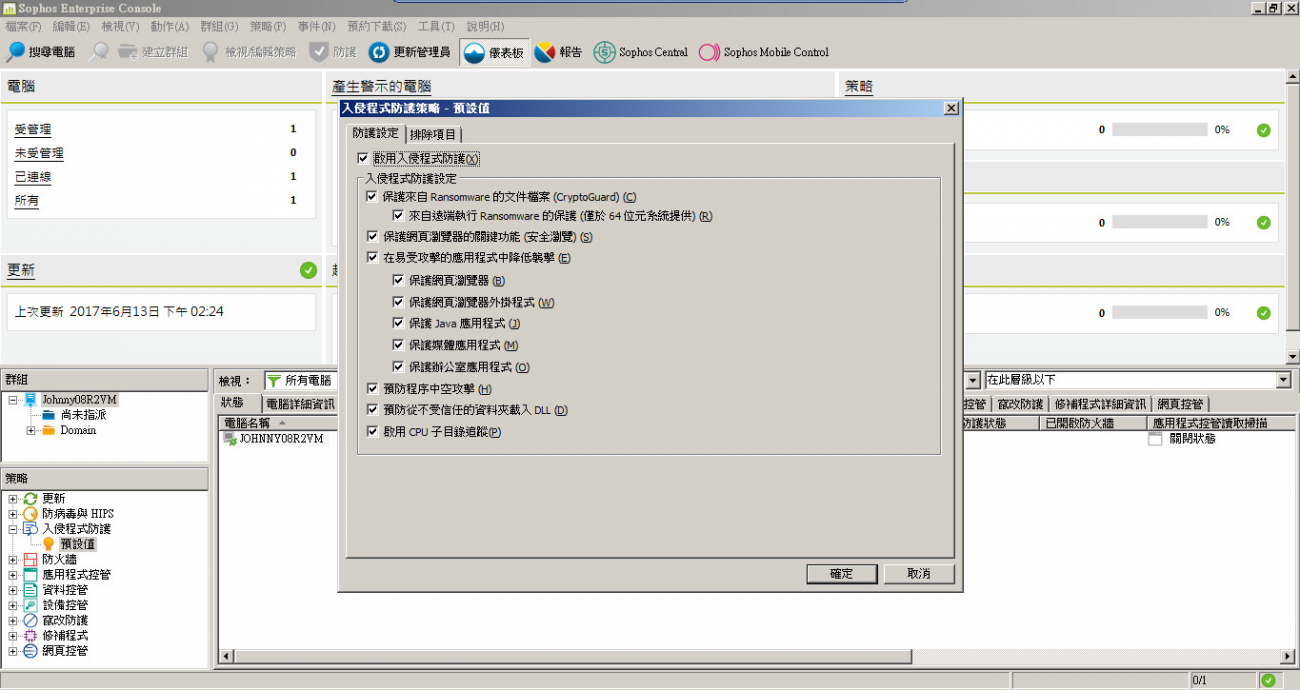The image size is (1300, 690).
Task: Click the Domain folder icon
Action: (x=49, y=430)
